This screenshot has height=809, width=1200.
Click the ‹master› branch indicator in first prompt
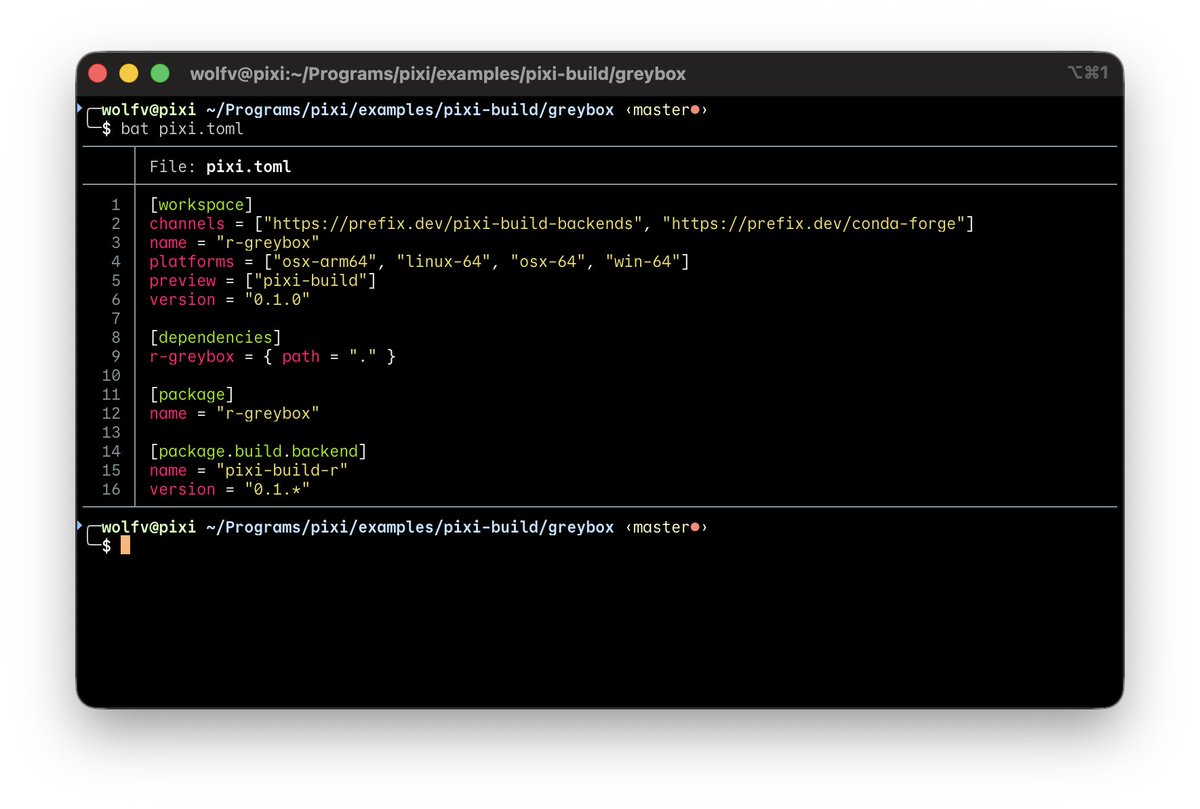click(x=666, y=110)
